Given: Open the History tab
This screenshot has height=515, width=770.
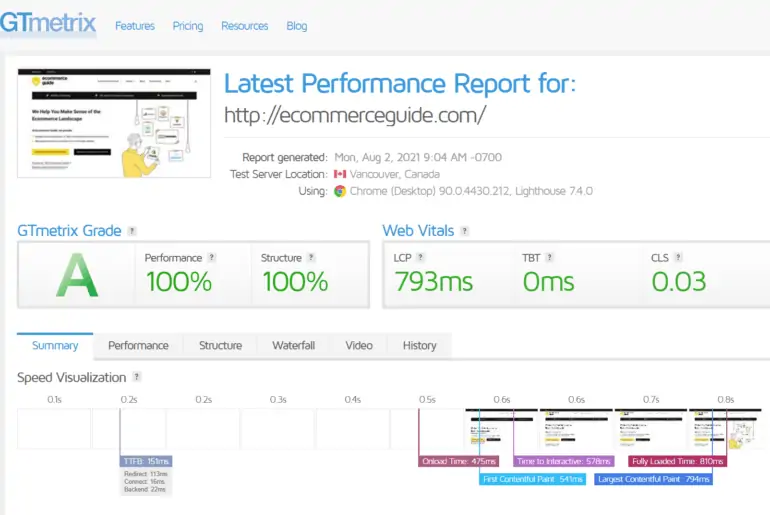Looking at the screenshot, I should coord(419,346).
